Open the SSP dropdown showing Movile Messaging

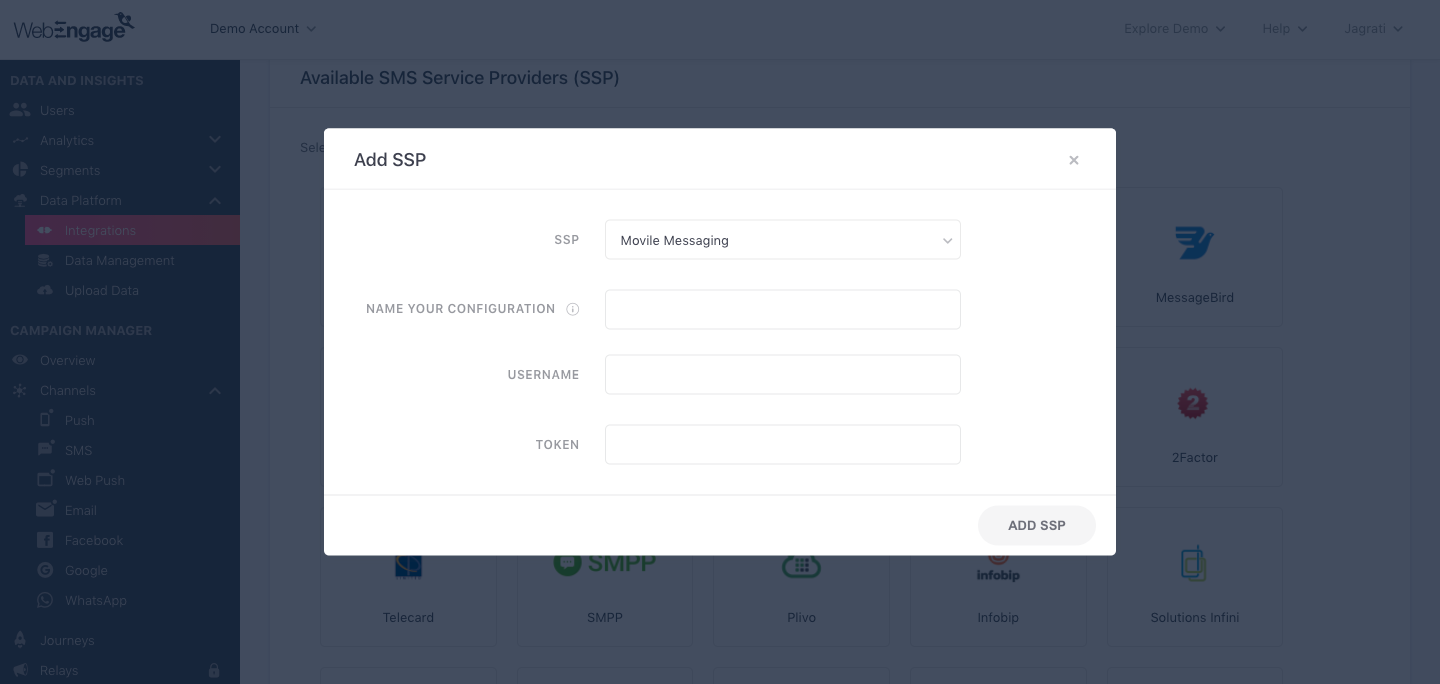783,240
